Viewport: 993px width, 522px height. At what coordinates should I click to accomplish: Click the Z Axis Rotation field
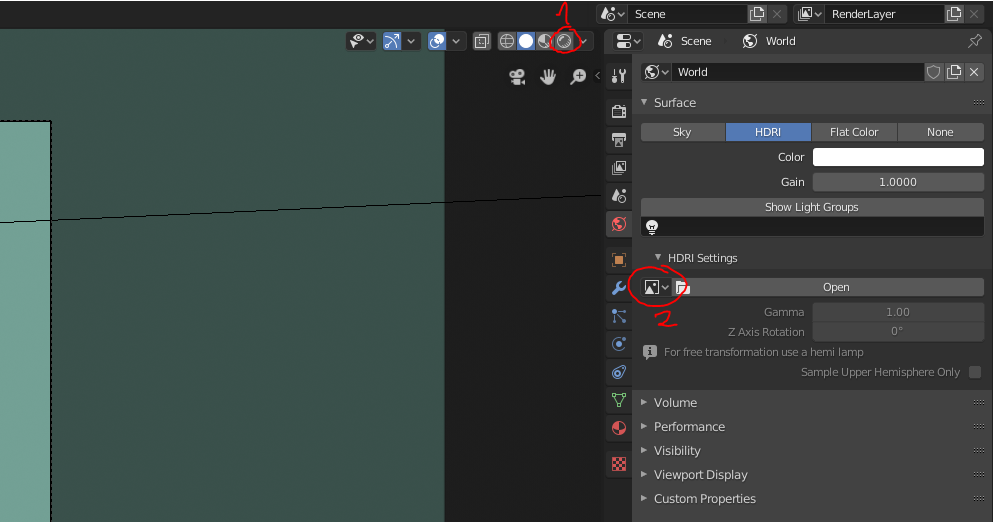click(898, 331)
